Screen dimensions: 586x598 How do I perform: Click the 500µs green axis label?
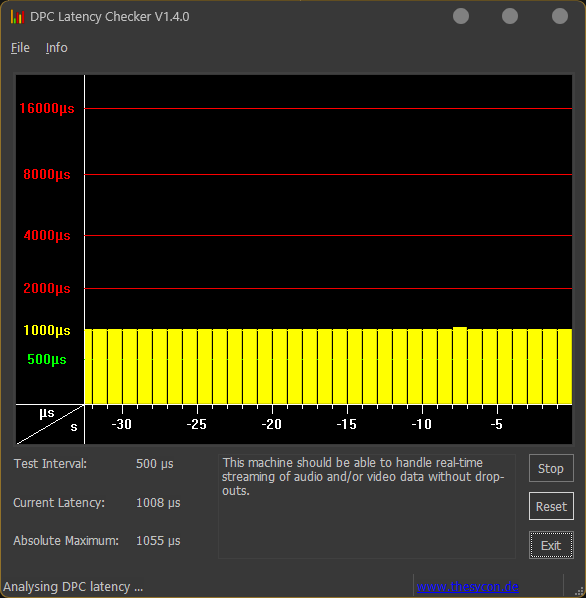(47, 359)
